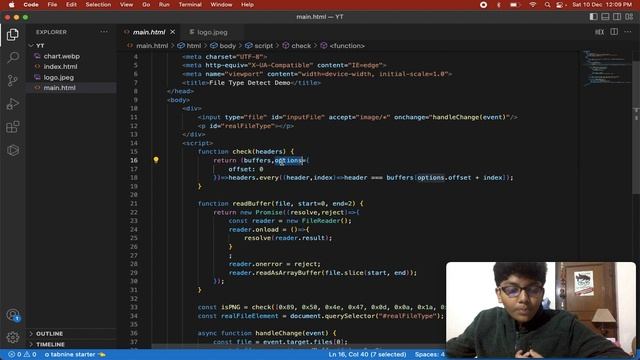Open logo.jpeg in the explorer

pyautogui.click(x=59, y=77)
